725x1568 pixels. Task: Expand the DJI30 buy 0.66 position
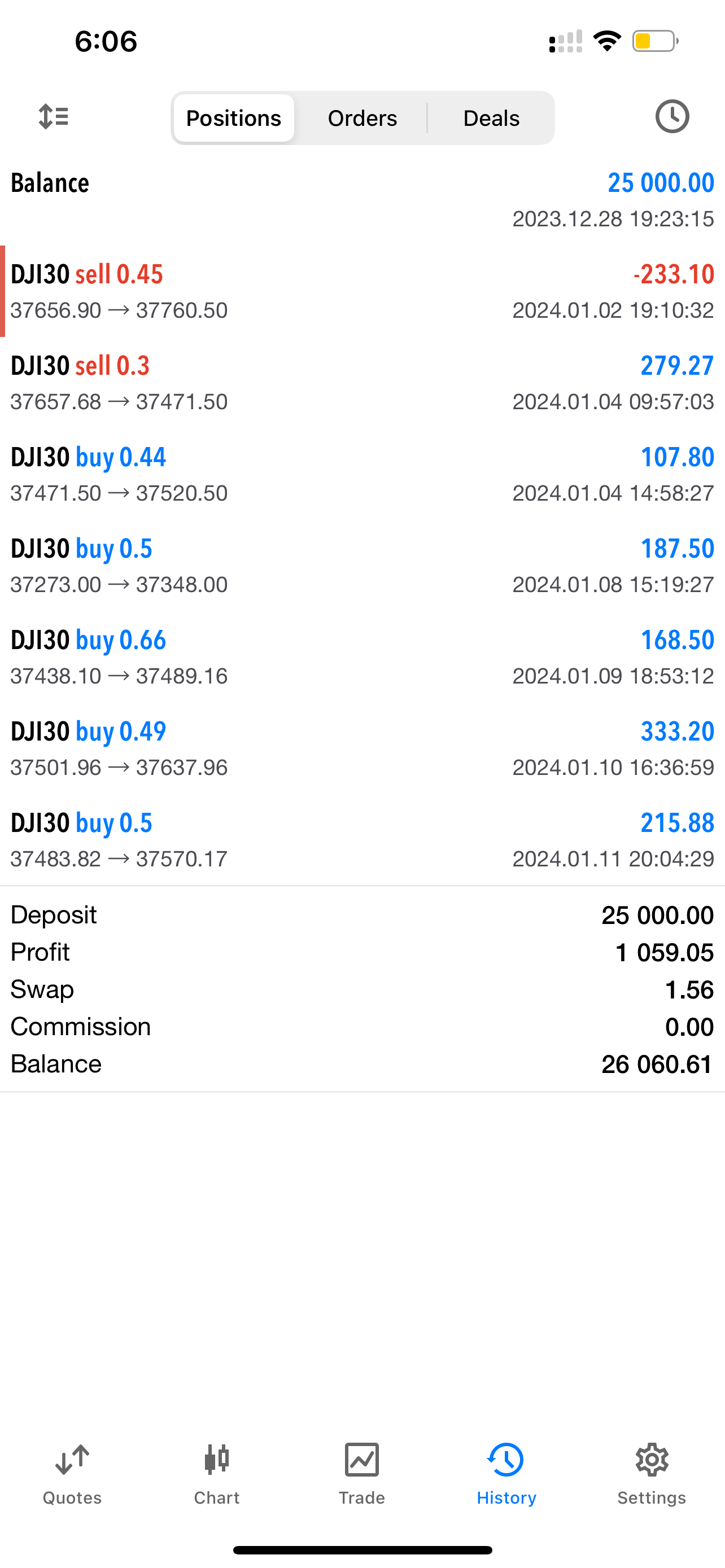(362, 658)
